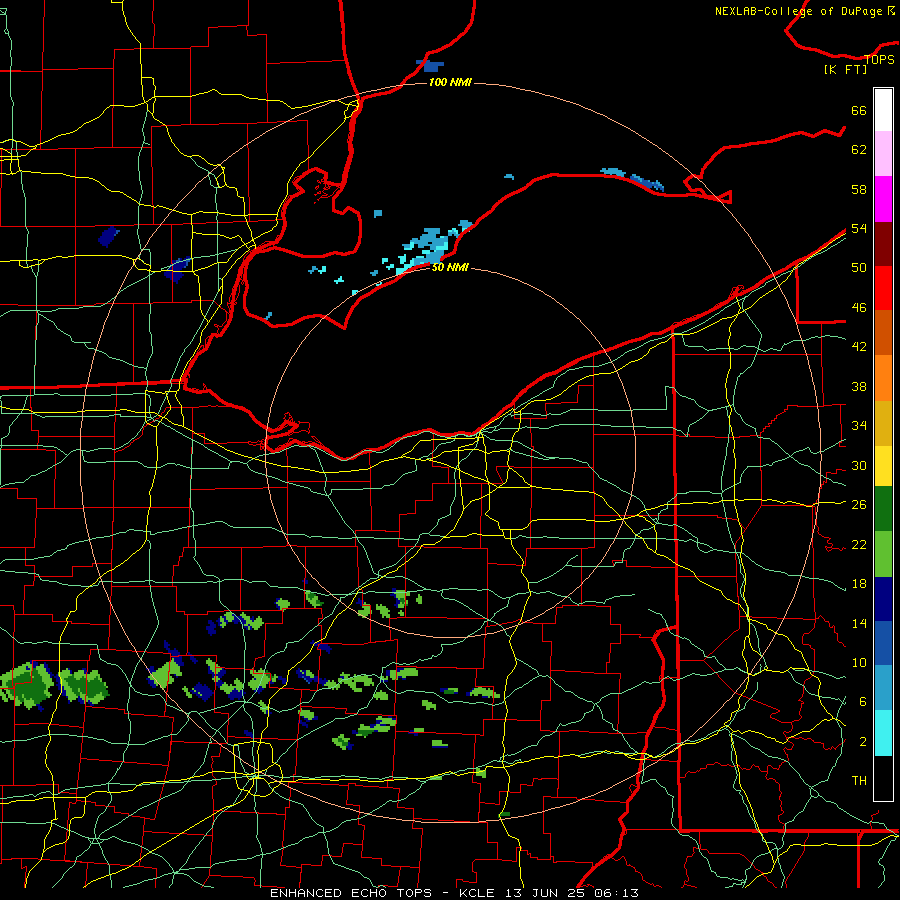Image resolution: width=900 pixels, height=900 pixels.
Task: Click the '50 NMI' range ring label
Action: click(450, 267)
